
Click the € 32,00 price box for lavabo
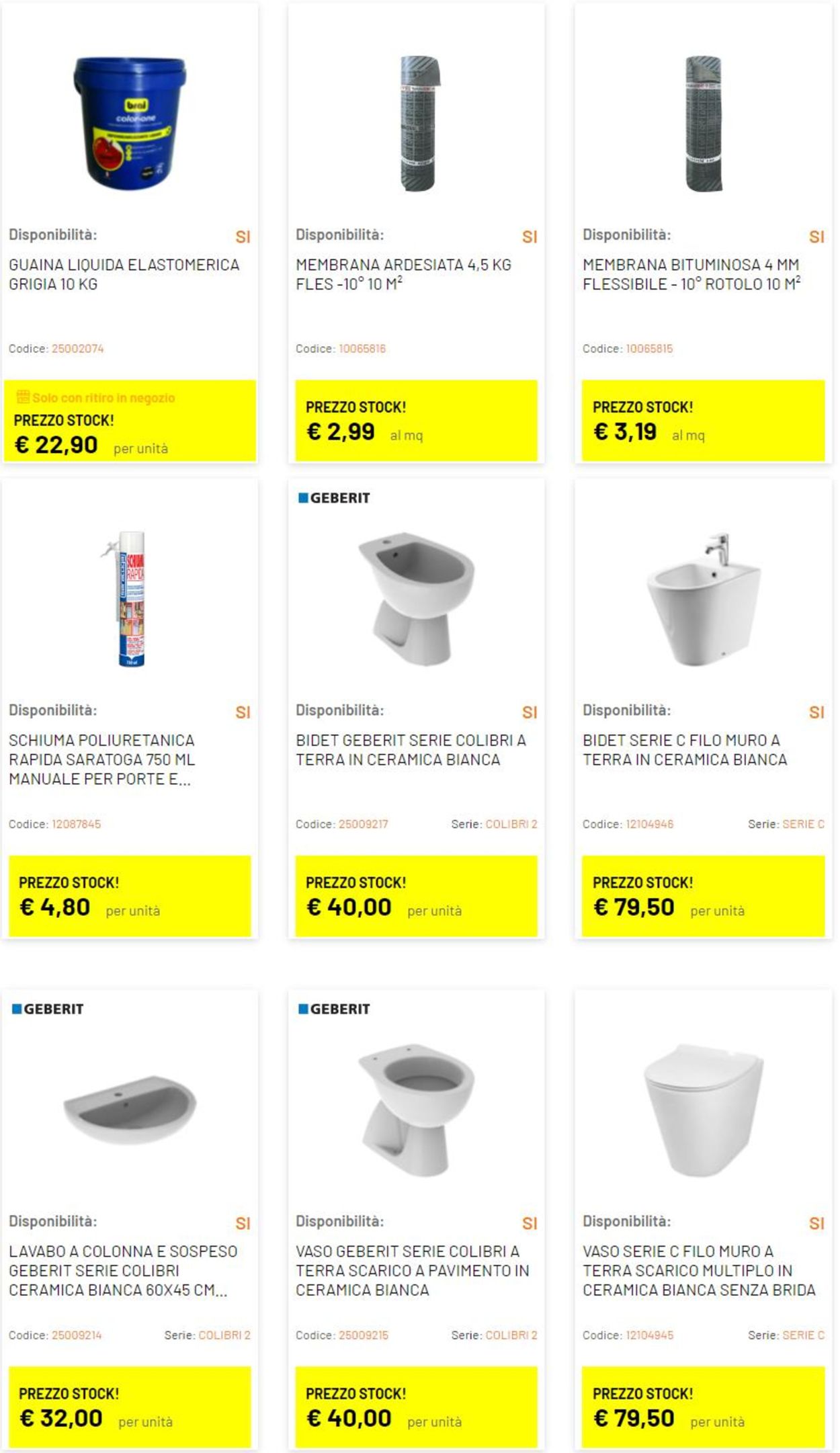coord(130,1407)
